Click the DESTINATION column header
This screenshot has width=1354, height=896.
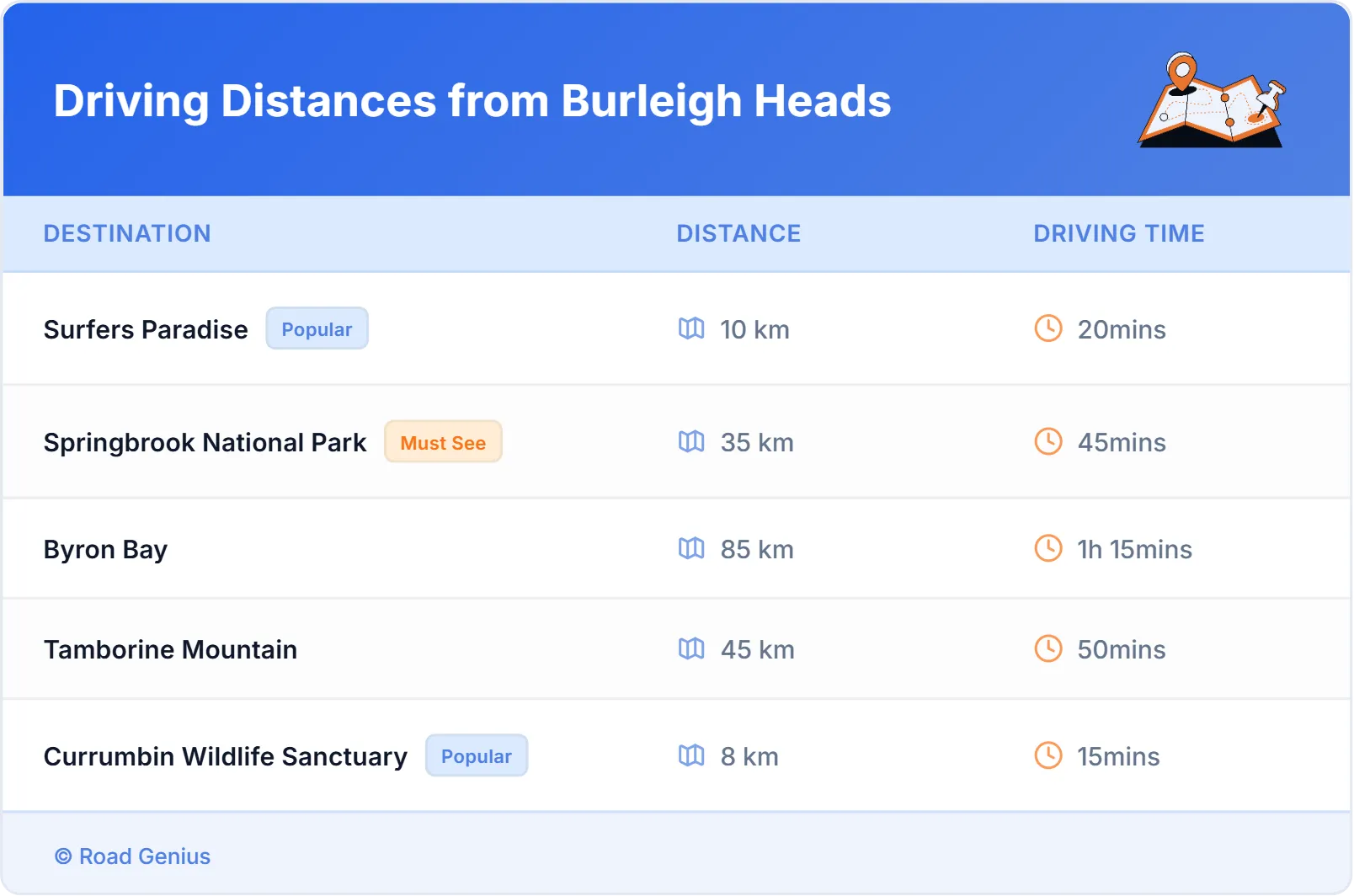tap(127, 233)
